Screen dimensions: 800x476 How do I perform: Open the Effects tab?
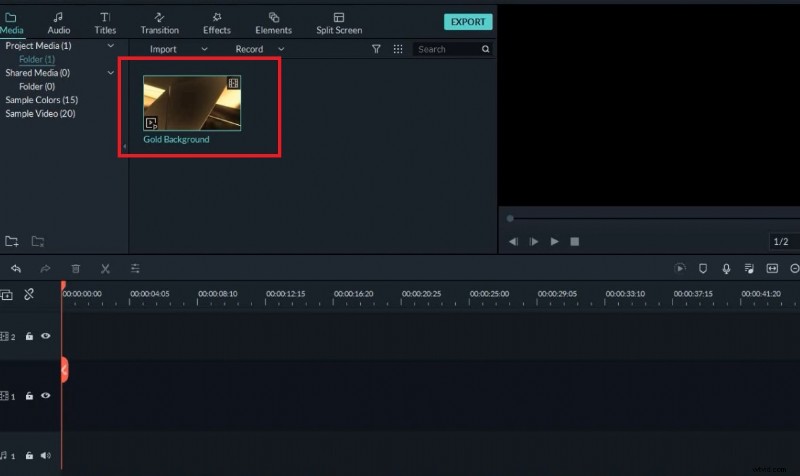217,23
